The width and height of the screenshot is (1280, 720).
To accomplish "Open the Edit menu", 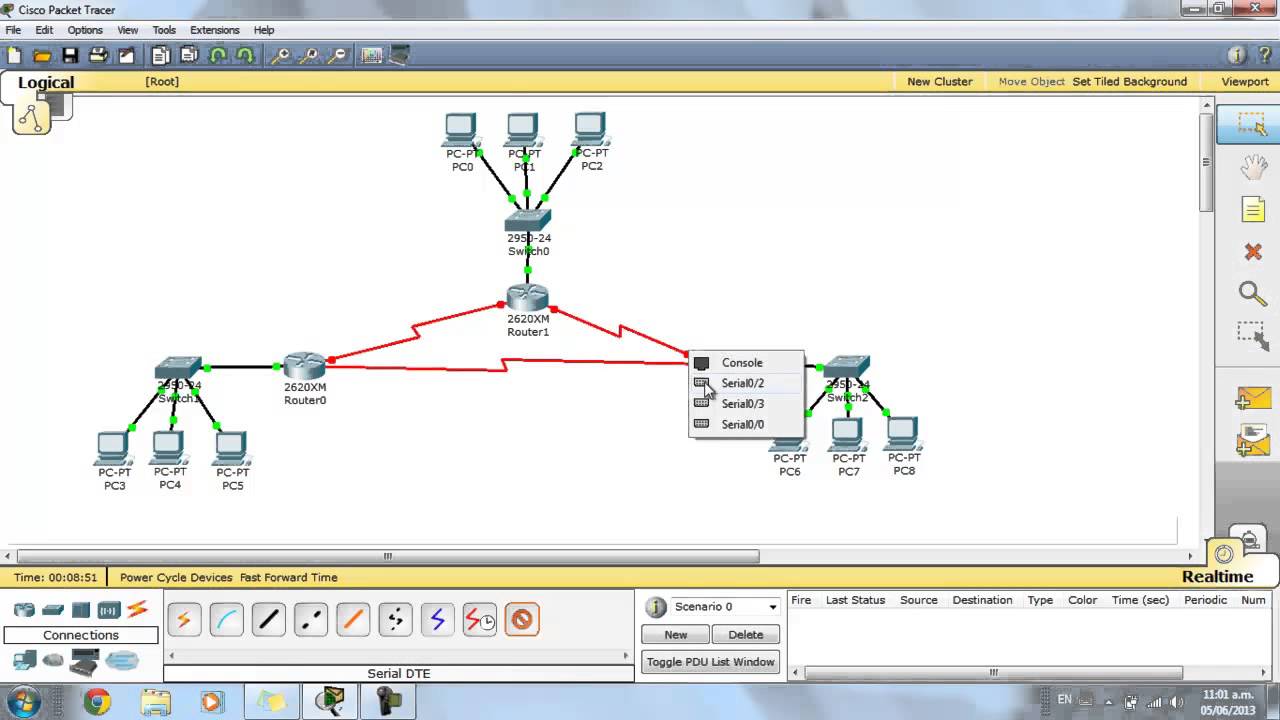I will [x=44, y=30].
